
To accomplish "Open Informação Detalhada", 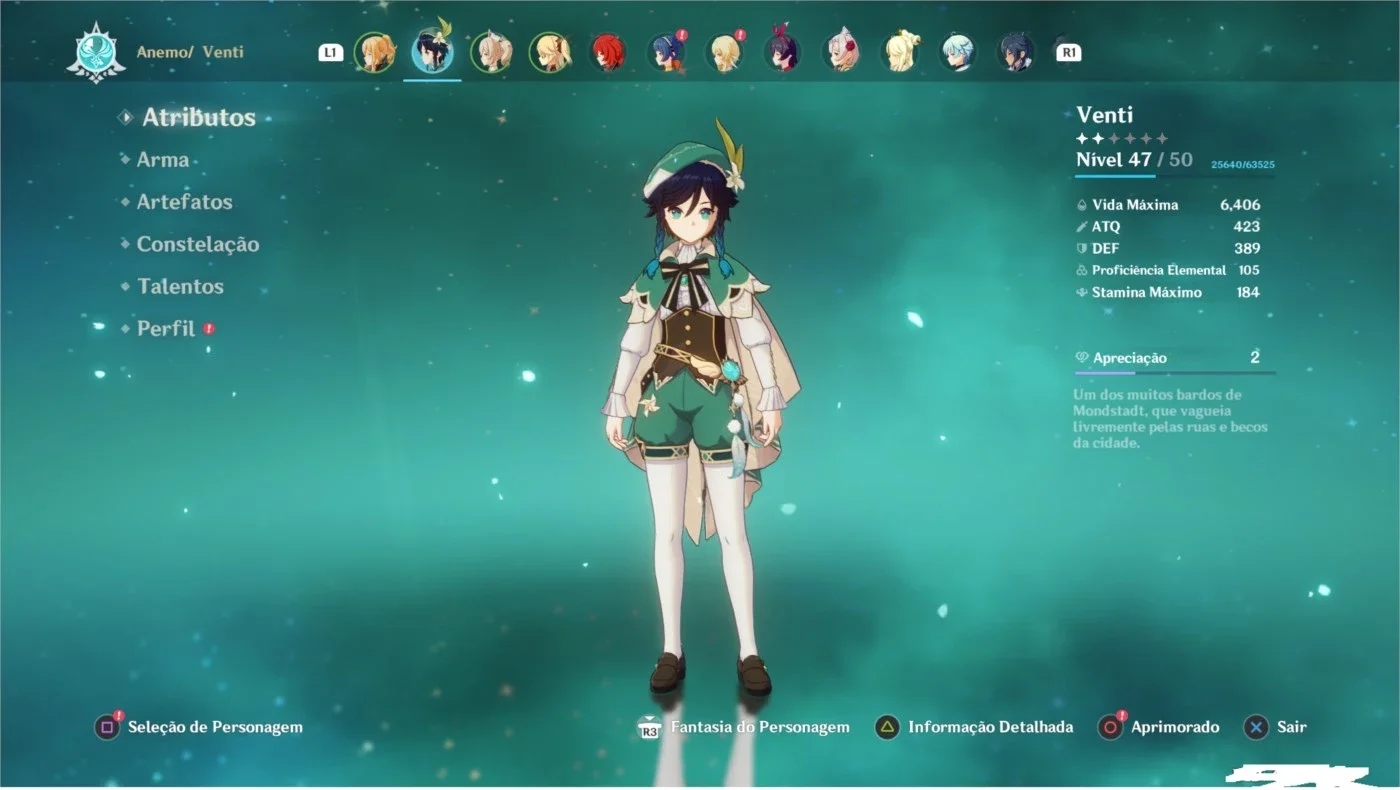I will (x=990, y=727).
